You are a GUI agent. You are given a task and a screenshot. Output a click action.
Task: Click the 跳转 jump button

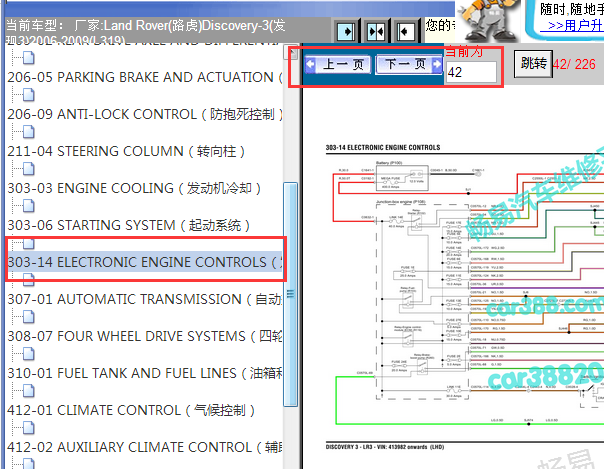point(534,64)
